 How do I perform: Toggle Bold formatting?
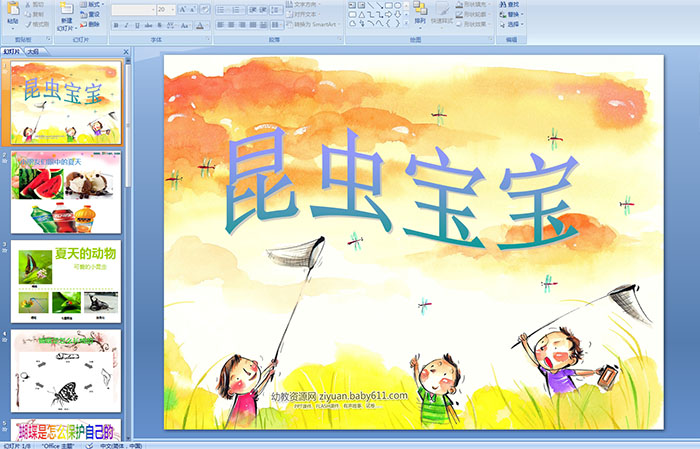116,25
